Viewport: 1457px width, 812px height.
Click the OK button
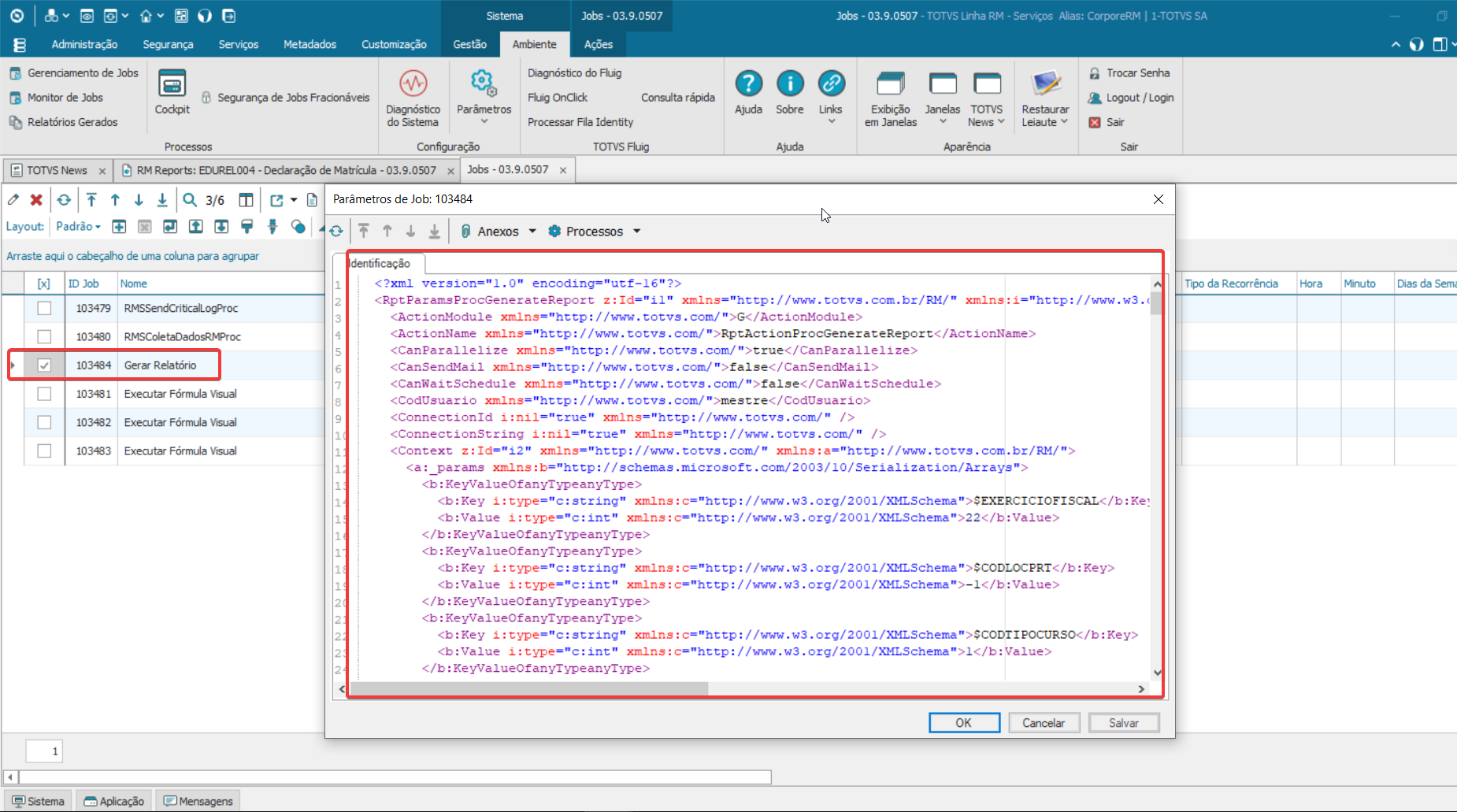(x=964, y=723)
